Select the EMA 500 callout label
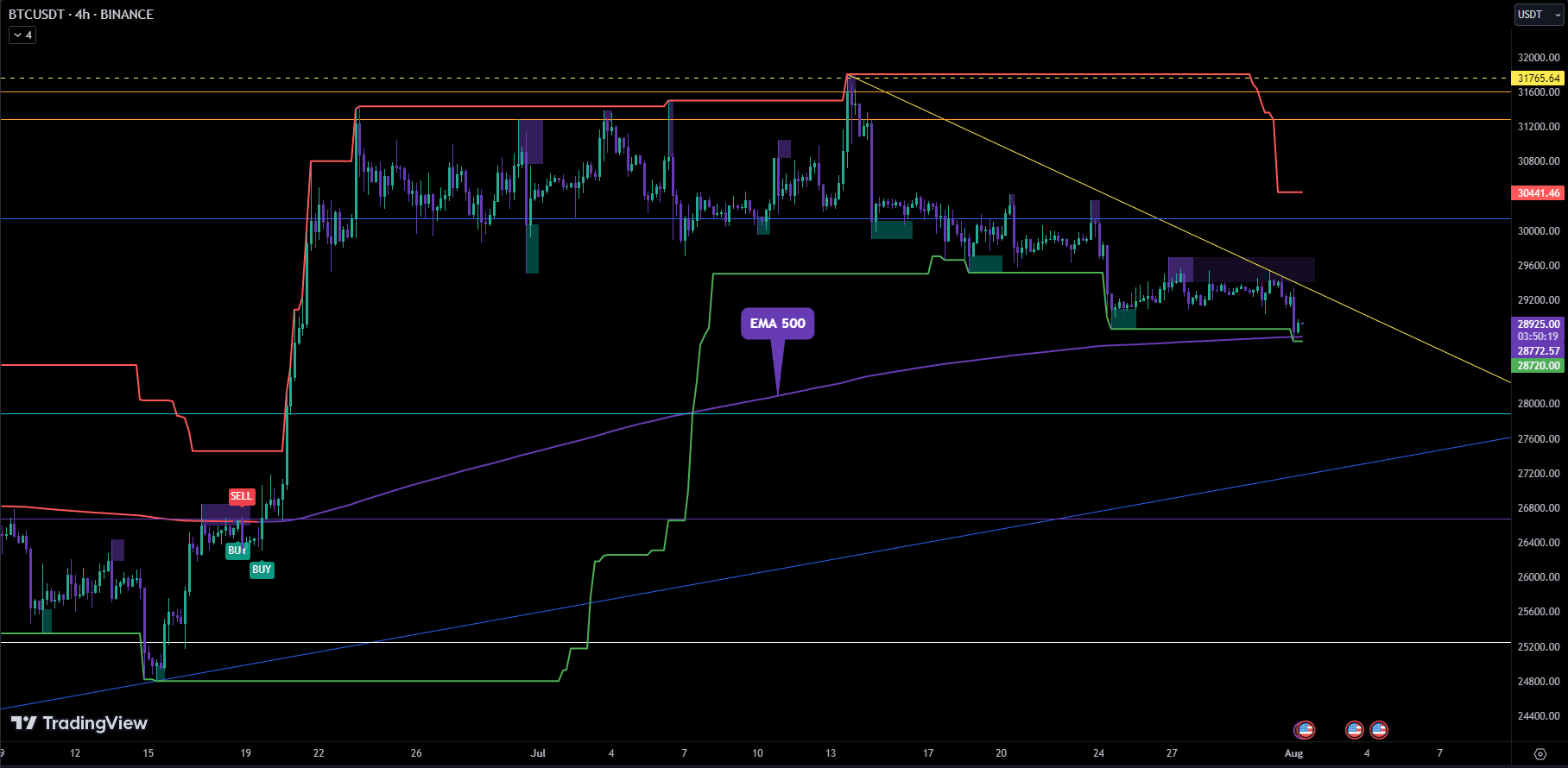1568x768 pixels. point(777,324)
